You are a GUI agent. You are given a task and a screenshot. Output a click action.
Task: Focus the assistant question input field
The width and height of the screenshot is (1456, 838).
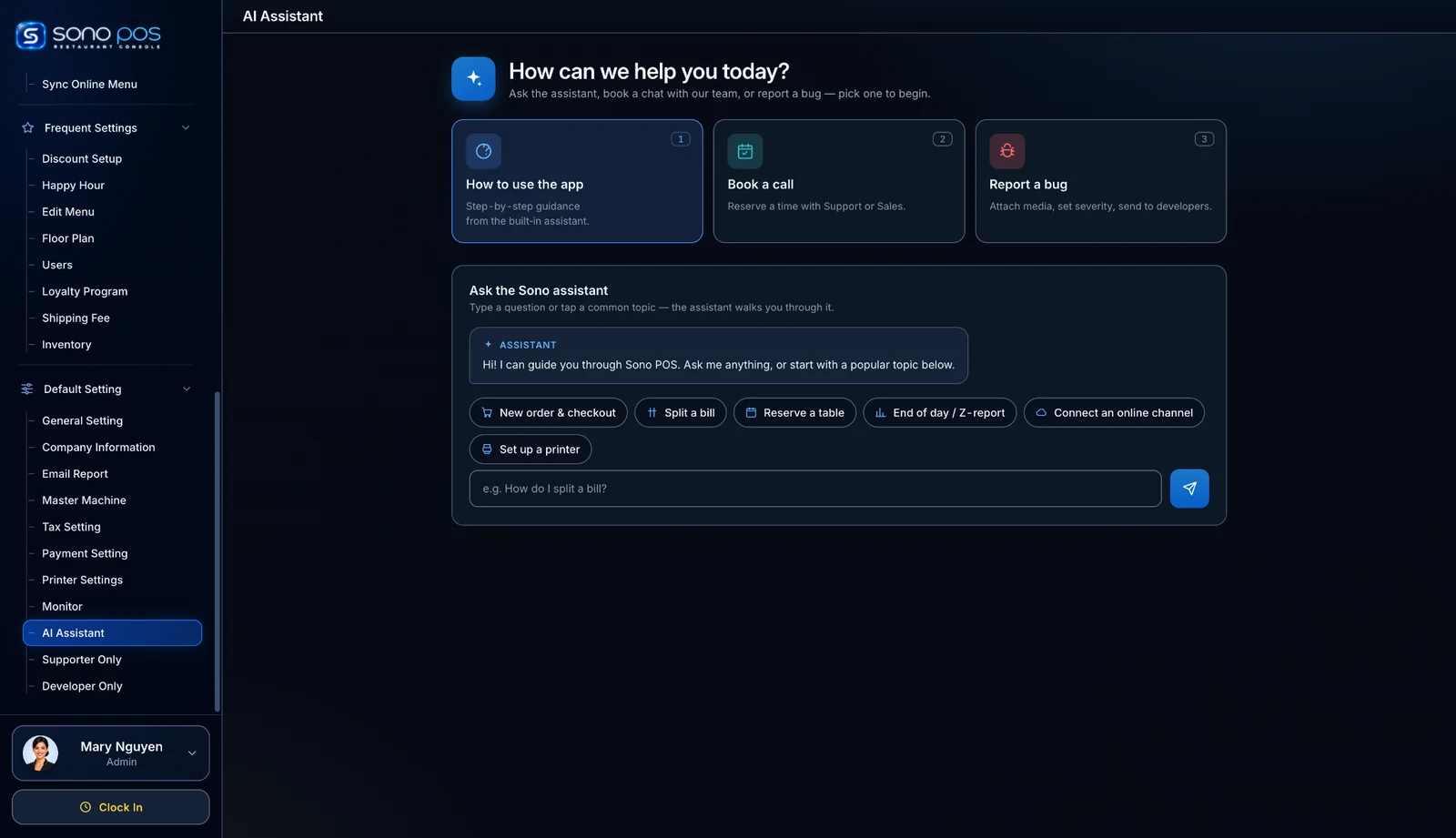[814, 489]
